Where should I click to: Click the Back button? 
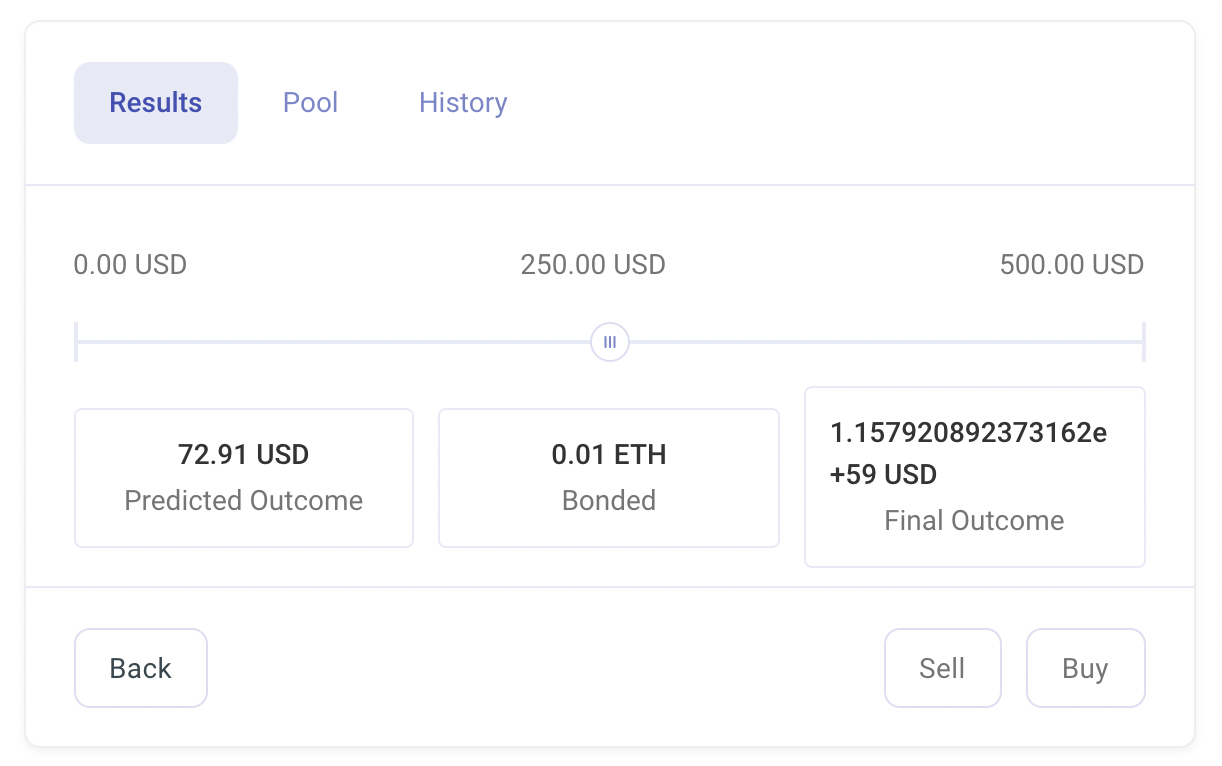pos(140,668)
